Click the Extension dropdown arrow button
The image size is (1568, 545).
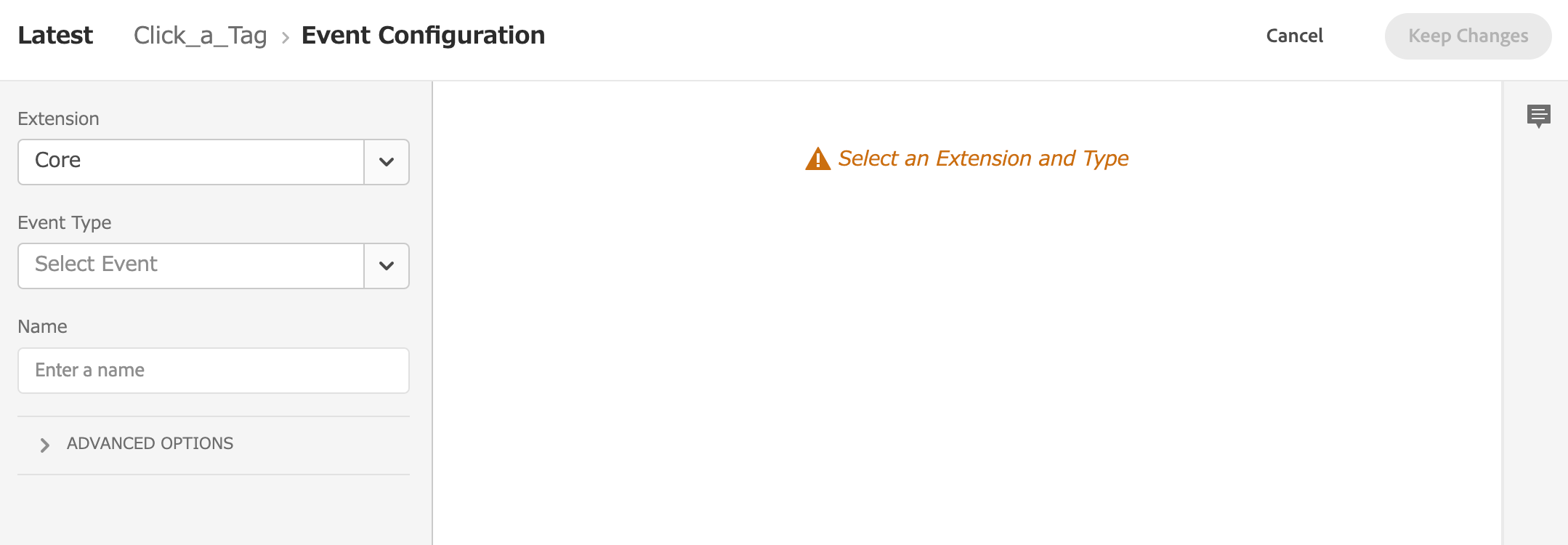pos(387,162)
